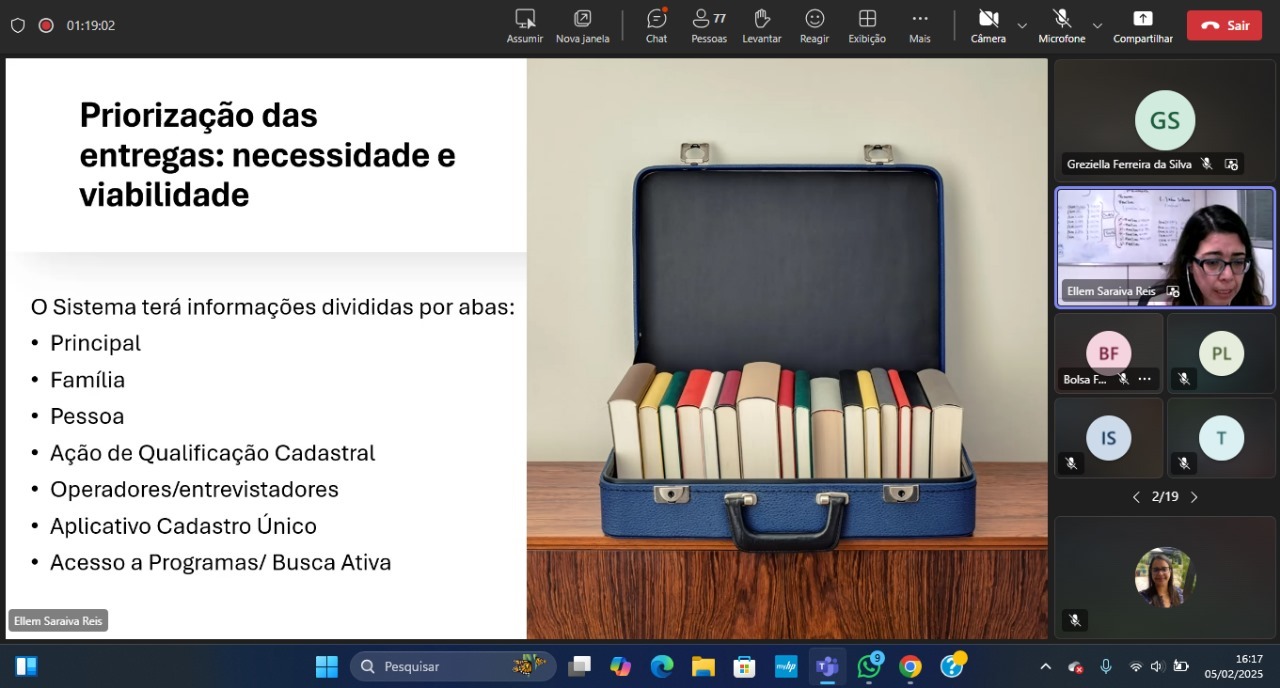Expand the Microfone options arrow
Image resolution: width=1280 pixels, height=688 pixels.
click(x=1097, y=25)
